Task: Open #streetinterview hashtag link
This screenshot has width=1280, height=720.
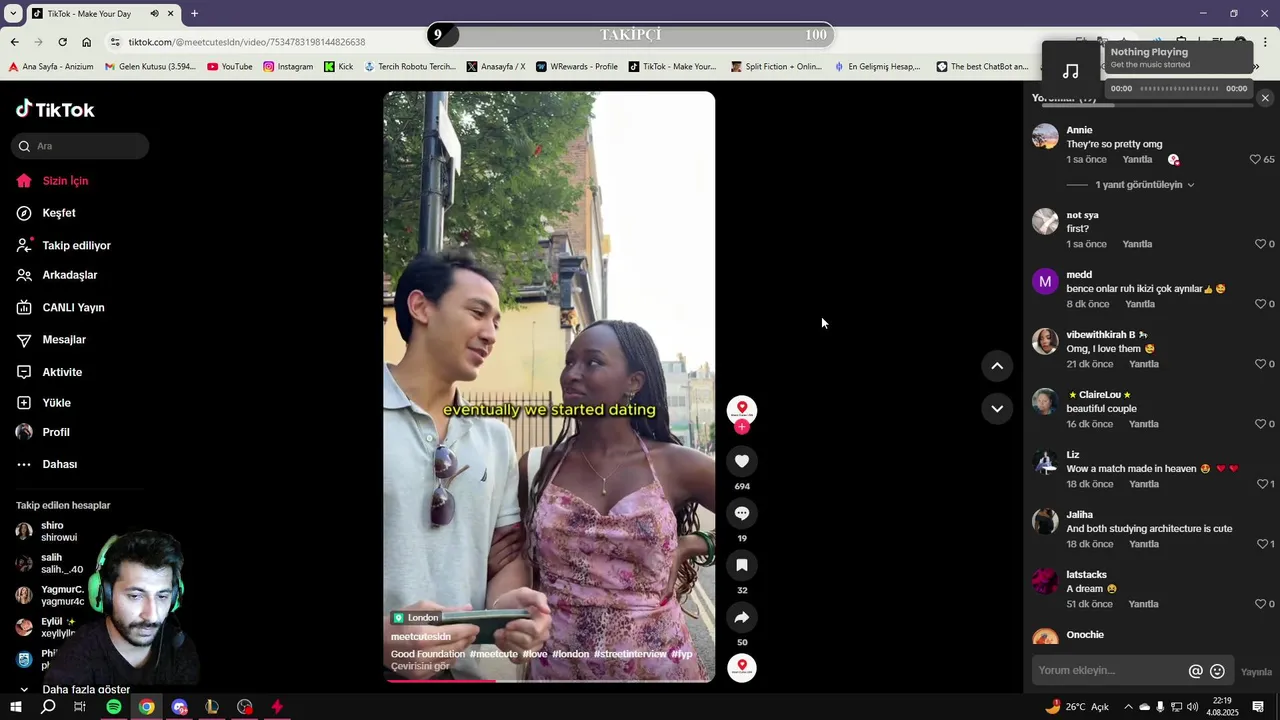Action: [x=630, y=654]
